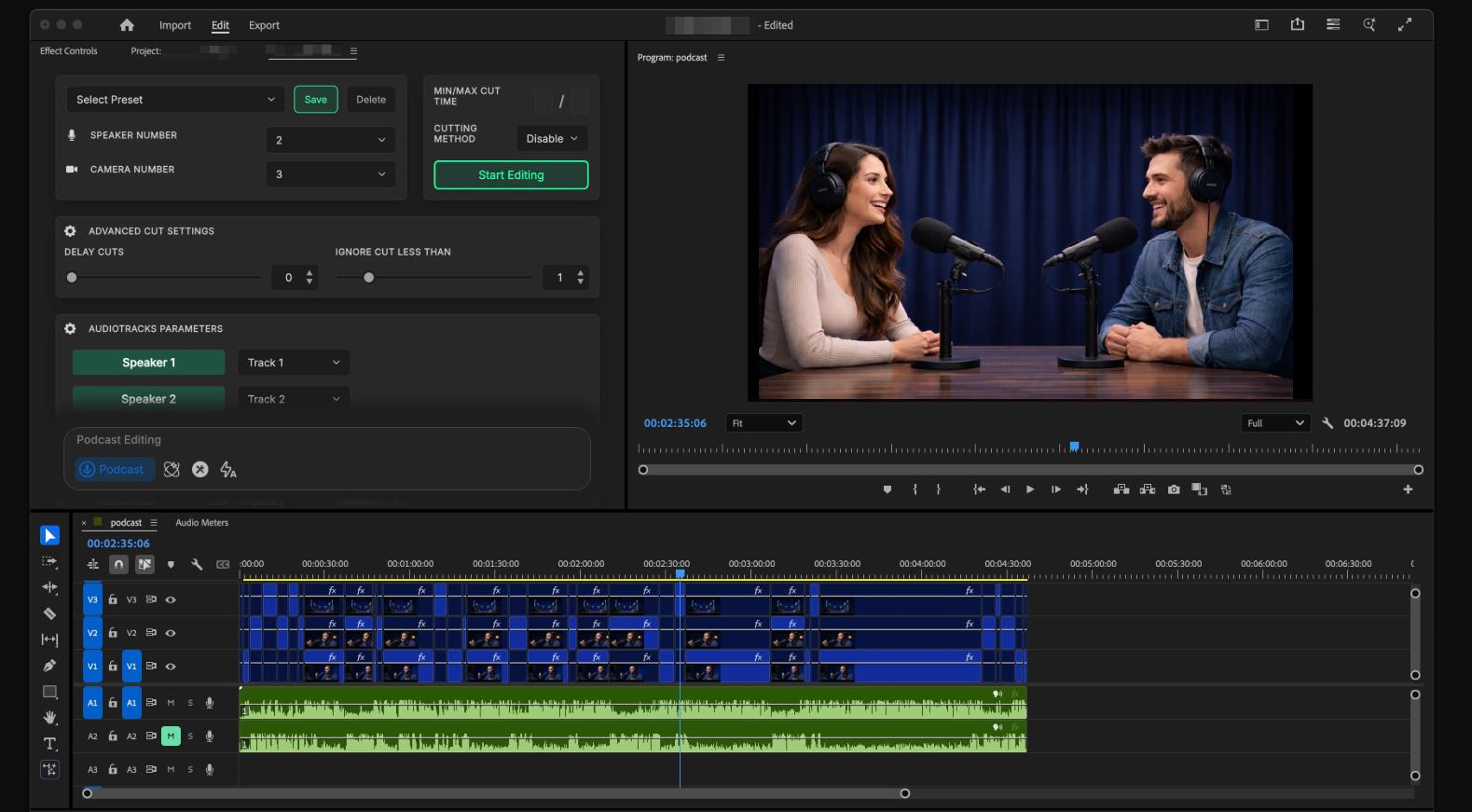Hide the V3 track with eye icon
Viewport: 1472px width, 812px height.
pyautogui.click(x=171, y=599)
